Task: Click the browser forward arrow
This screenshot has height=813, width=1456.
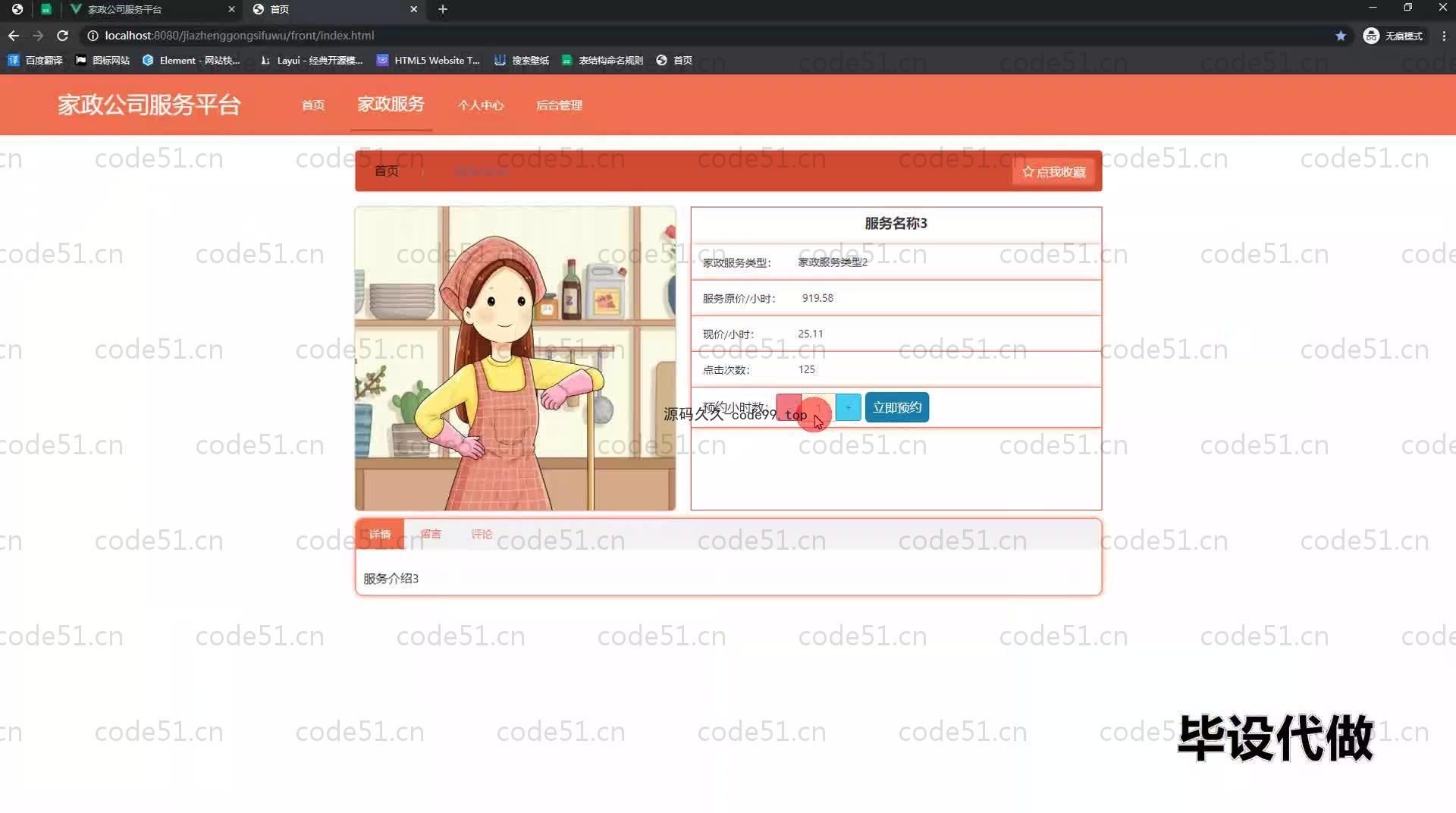Action: [38, 36]
